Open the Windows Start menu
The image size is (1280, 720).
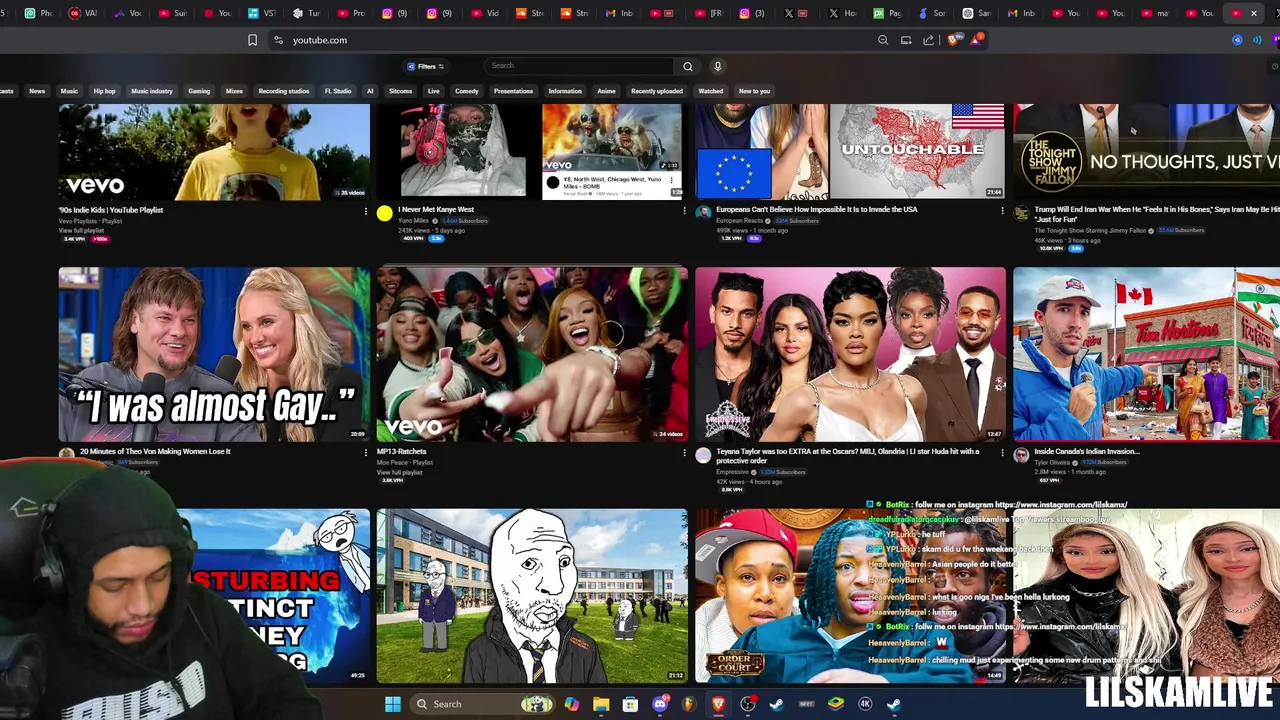393,704
